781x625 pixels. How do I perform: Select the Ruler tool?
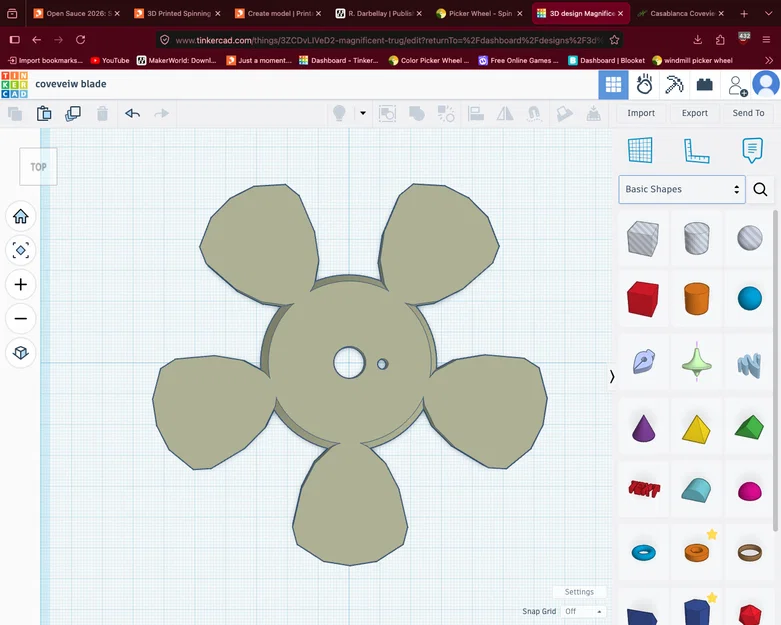[x=696, y=150]
